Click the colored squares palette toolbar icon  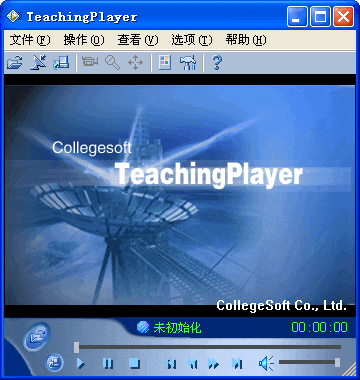165,62
